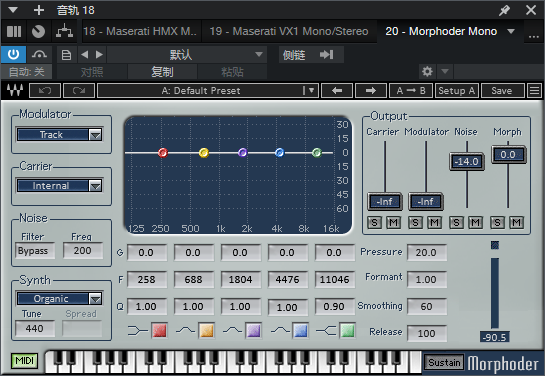
Task: Mute the Carrier output
Action: (393, 222)
